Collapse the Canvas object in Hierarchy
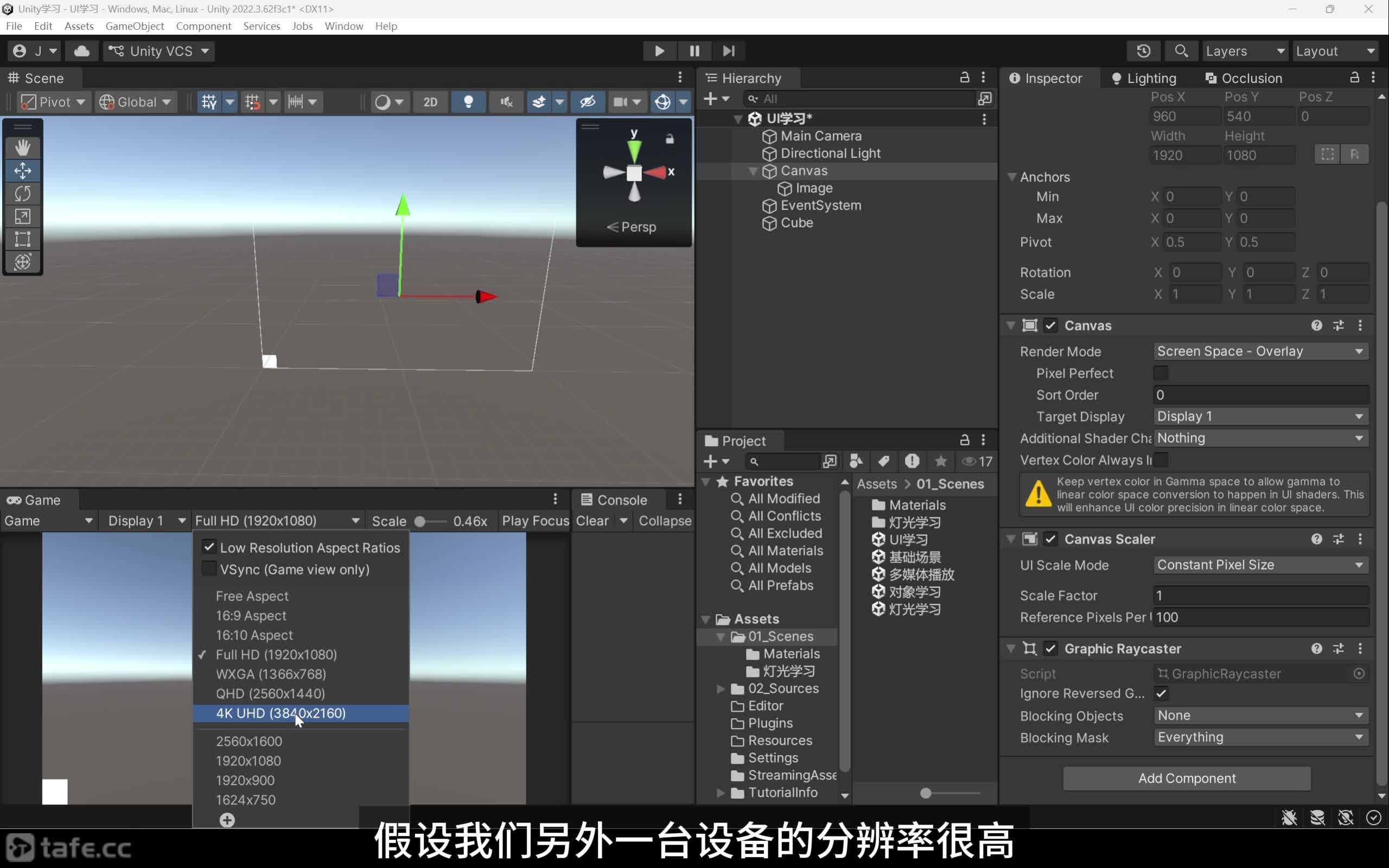The height and width of the screenshot is (868, 1389). pyautogui.click(x=753, y=171)
